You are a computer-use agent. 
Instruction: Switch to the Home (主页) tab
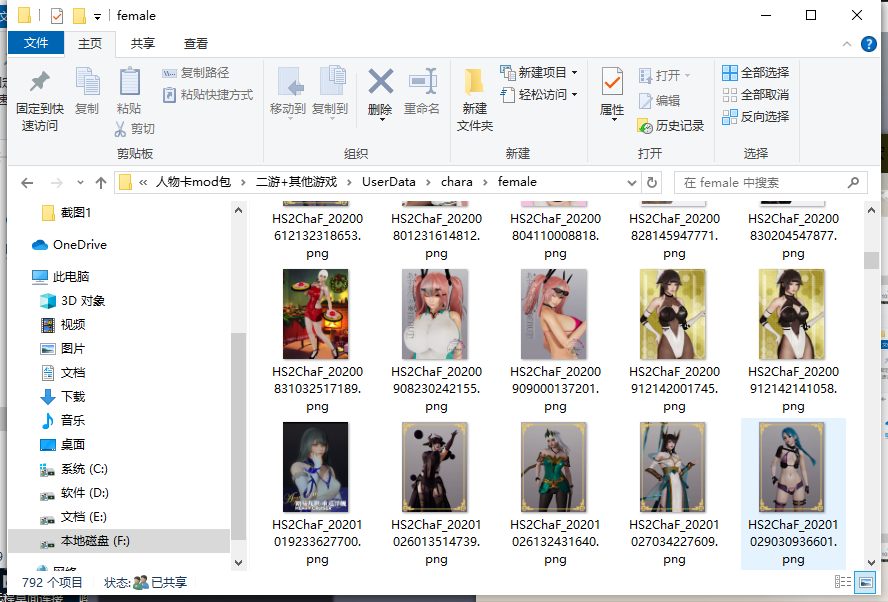[x=90, y=44]
